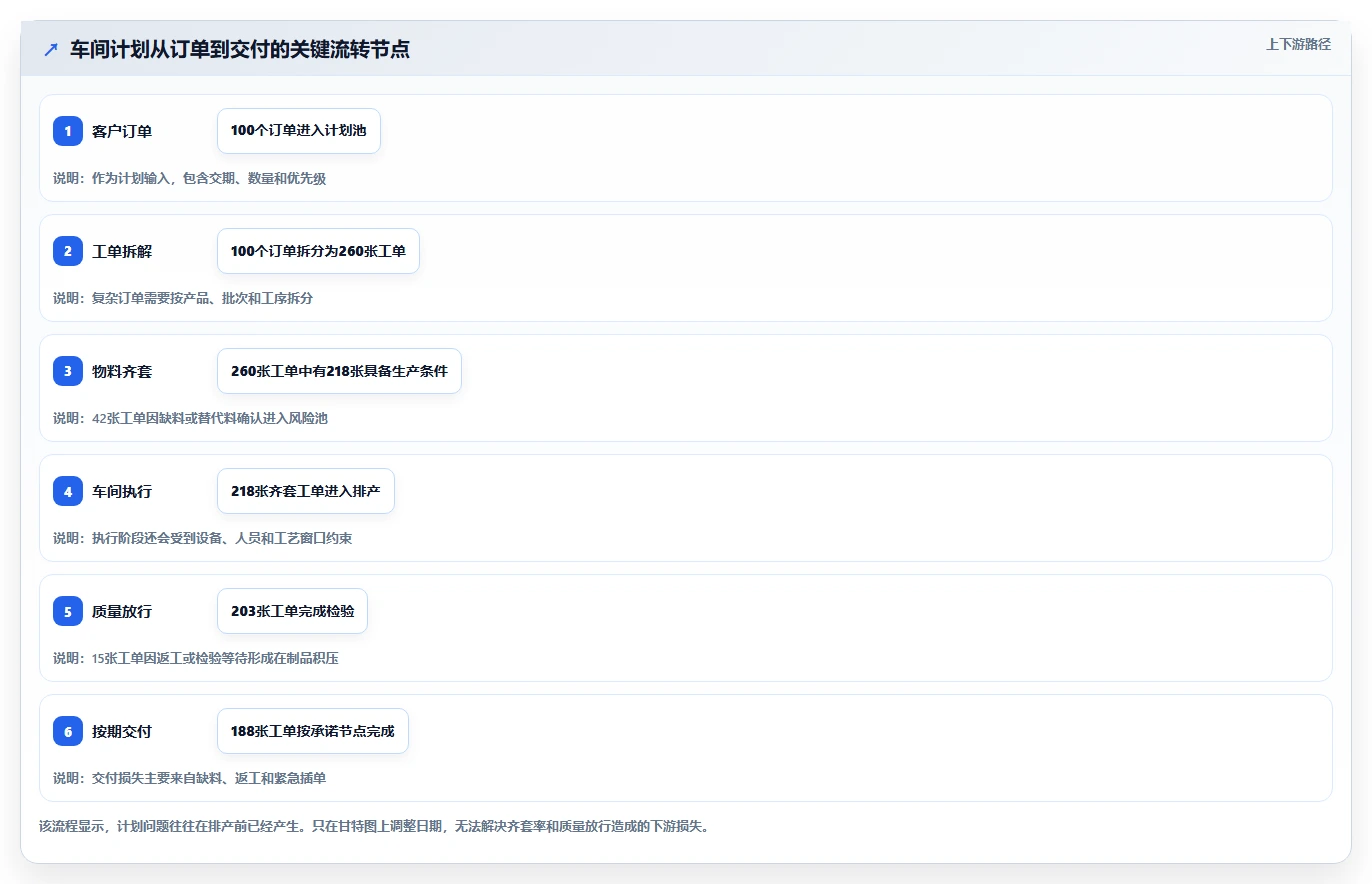Select the 100个订单进入计划池 chip
This screenshot has height=884, width=1372.
tap(299, 131)
